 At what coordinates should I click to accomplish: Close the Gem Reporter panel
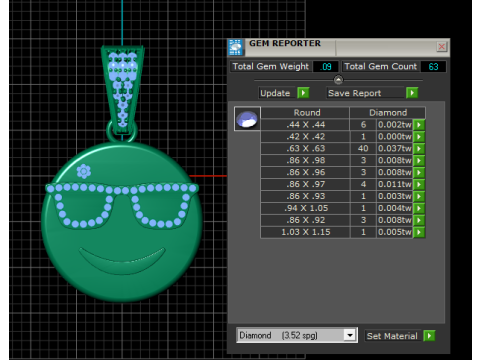[441, 47]
